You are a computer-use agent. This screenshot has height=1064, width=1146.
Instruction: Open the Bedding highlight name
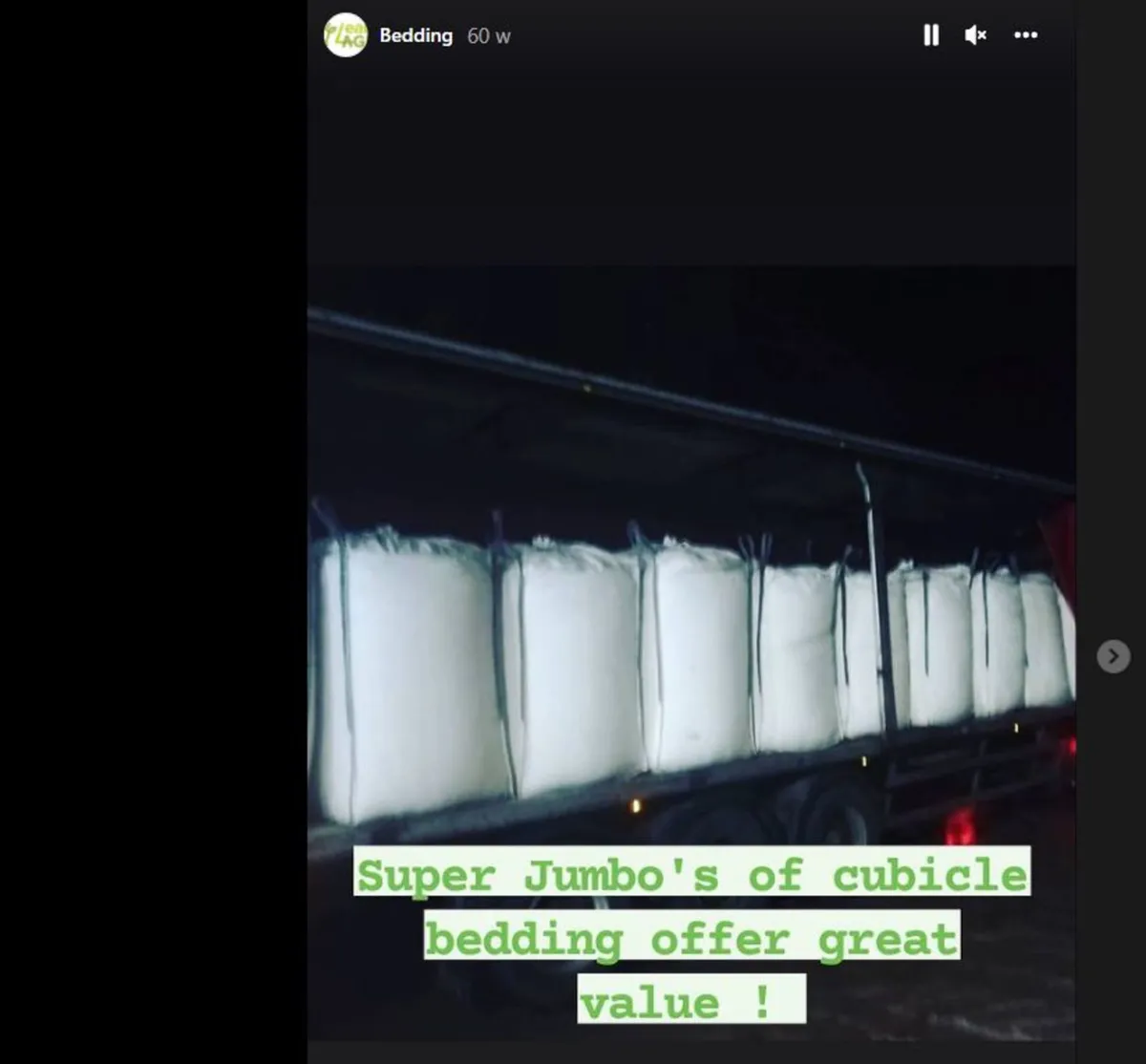[x=416, y=35]
